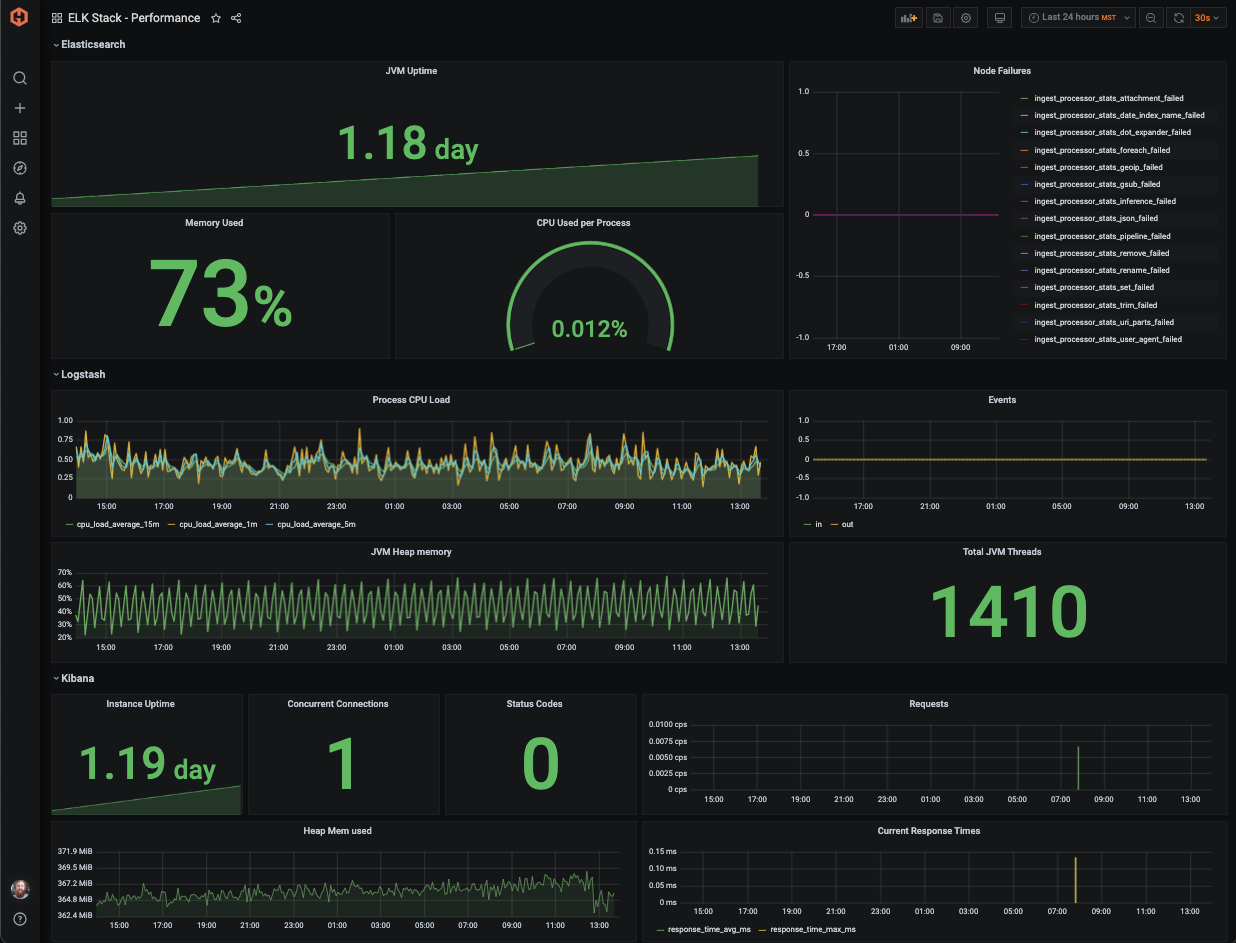Image resolution: width=1236 pixels, height=943 pixels.
Task: Click the 73% Memory Used value
Action: (x=220, y=295)
